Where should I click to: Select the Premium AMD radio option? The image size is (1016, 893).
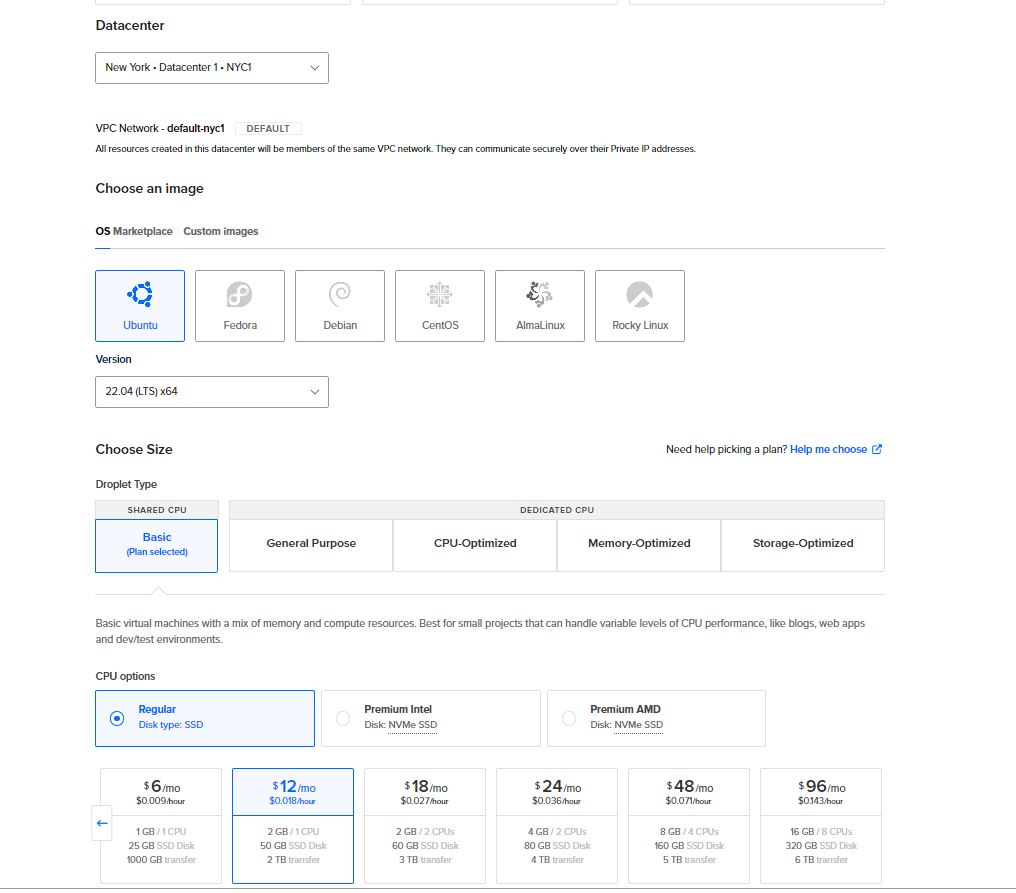tap(570, 718)
